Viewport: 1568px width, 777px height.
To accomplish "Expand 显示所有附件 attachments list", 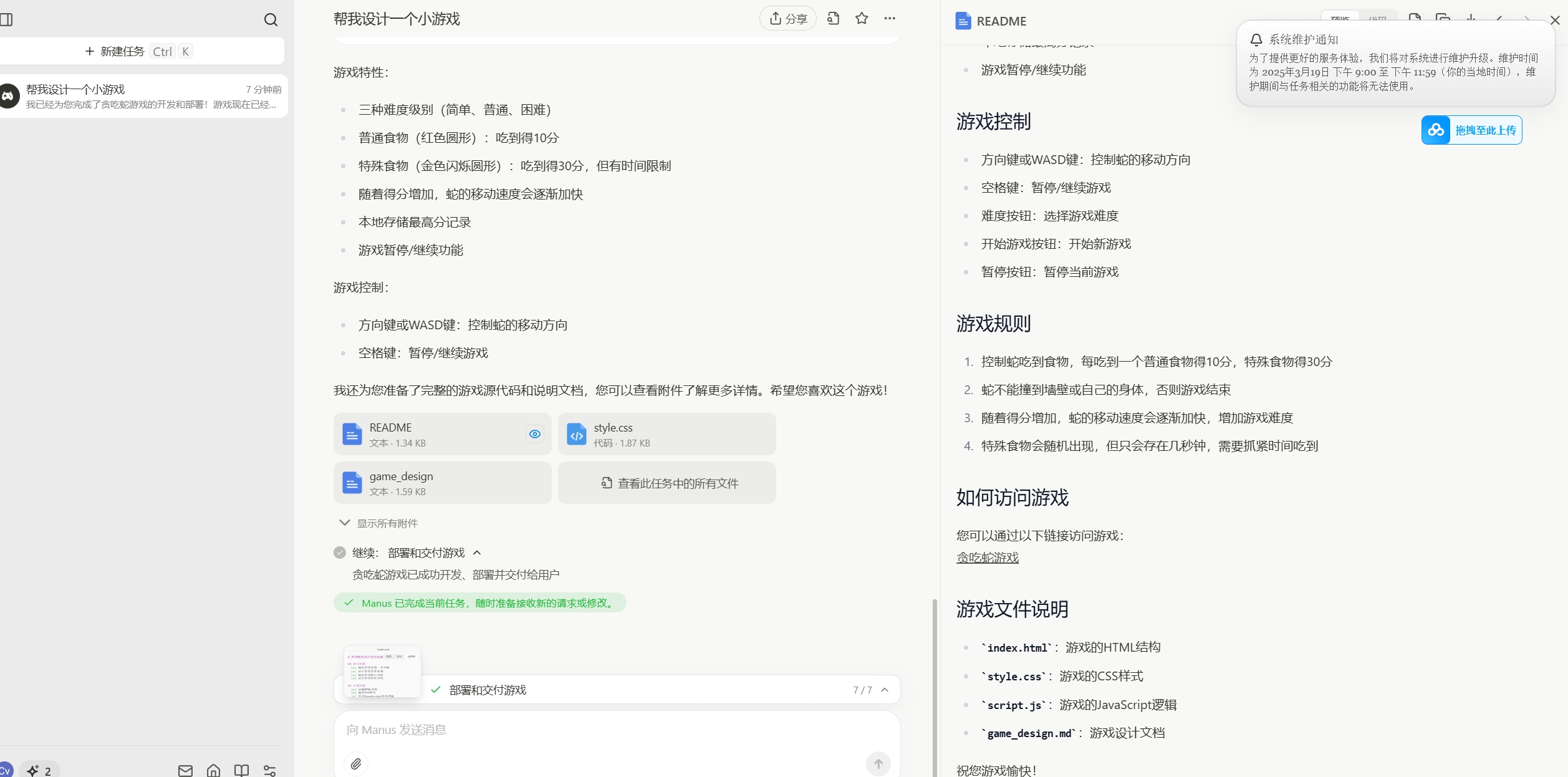I will 378,523.
